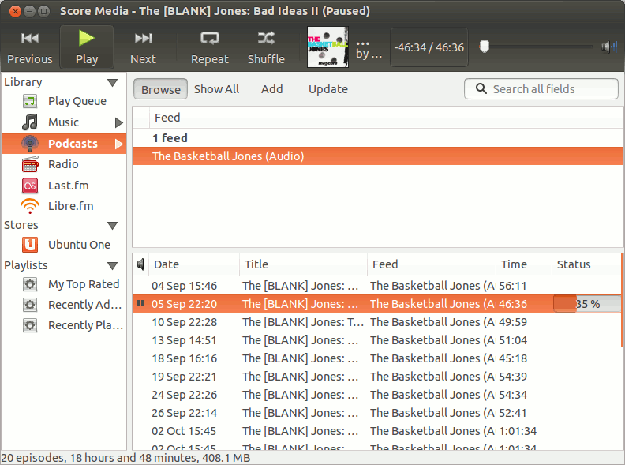This screenshot has width=625, height=465.
Task: Click the playback seek slider handle
Action: (x=484, y=46)
